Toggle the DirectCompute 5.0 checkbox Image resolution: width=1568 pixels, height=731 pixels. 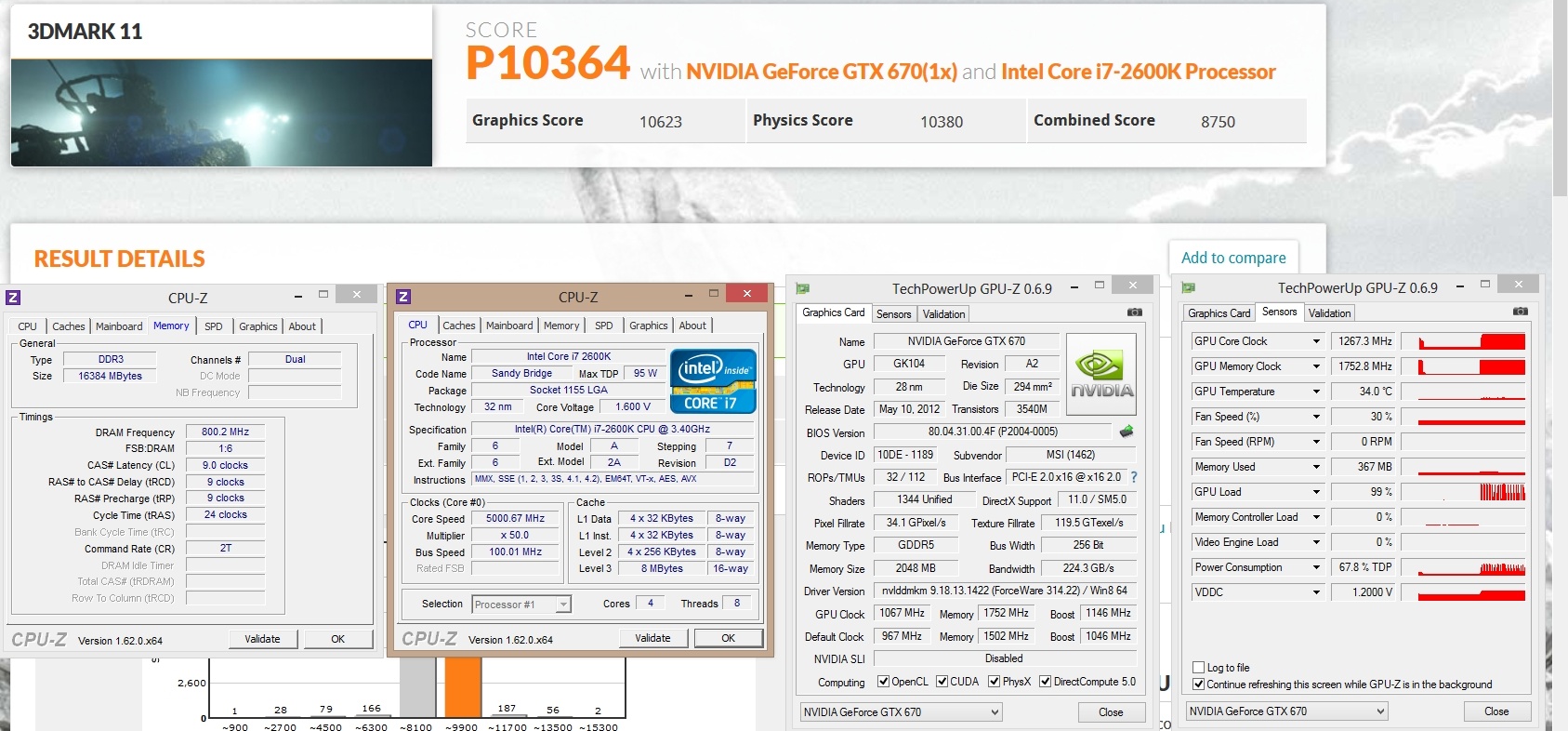(1046, 682)
